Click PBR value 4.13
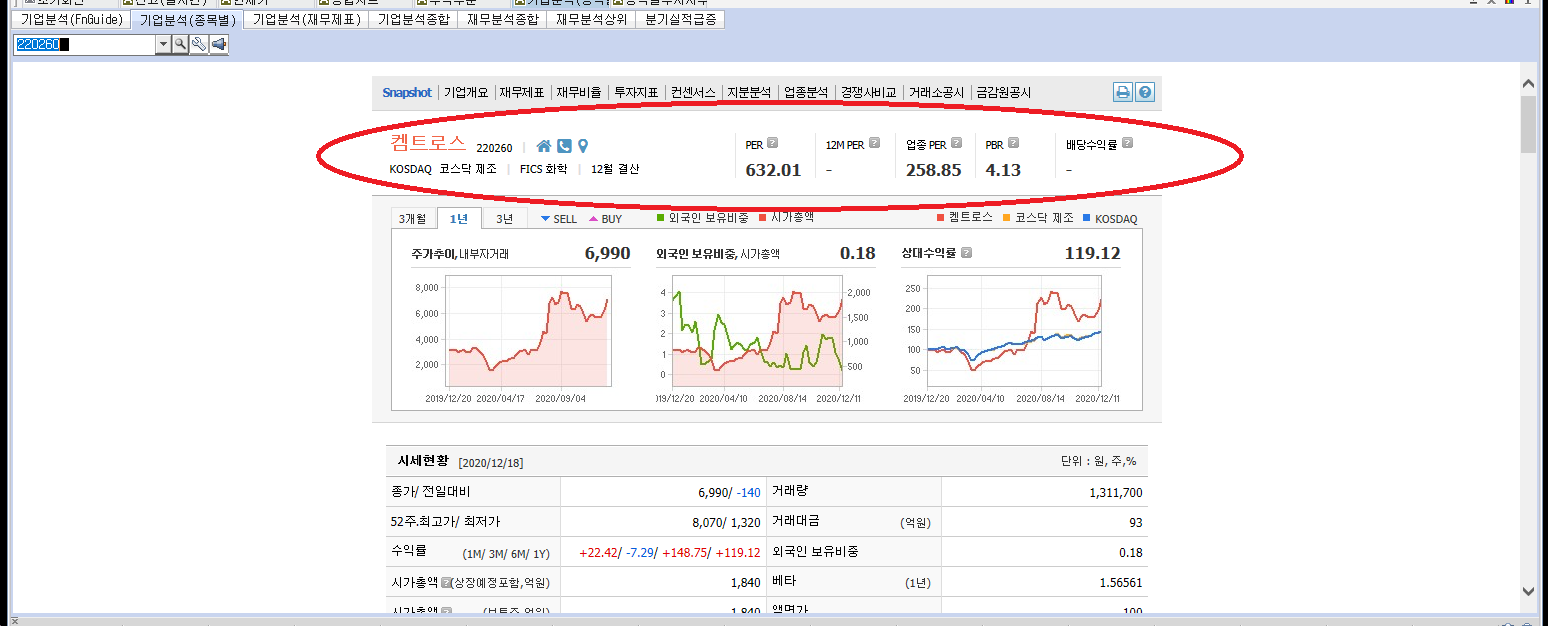This screenshot has width=1548, height=626. [1003, 170]
